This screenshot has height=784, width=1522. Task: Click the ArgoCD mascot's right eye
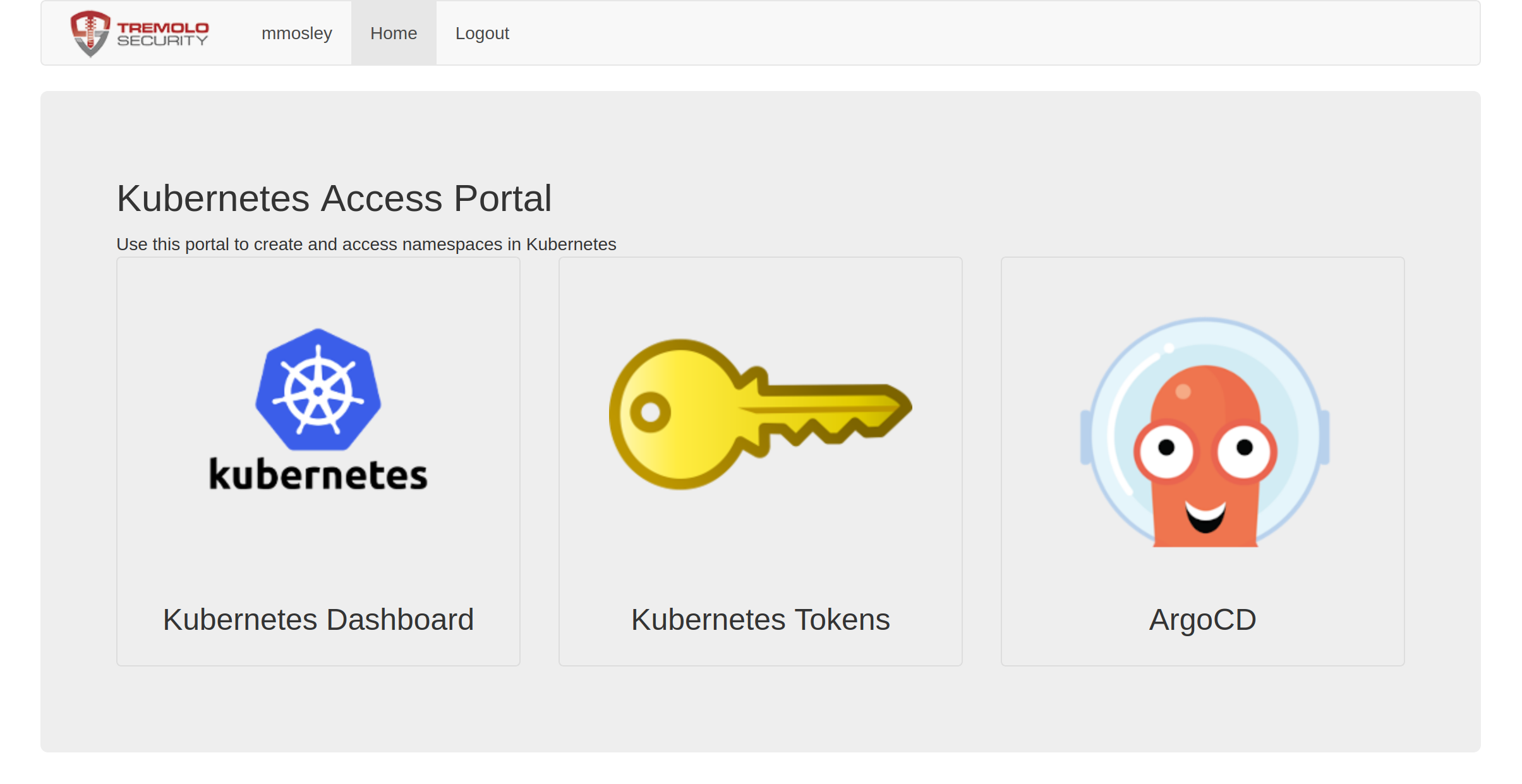point(1244,449)
